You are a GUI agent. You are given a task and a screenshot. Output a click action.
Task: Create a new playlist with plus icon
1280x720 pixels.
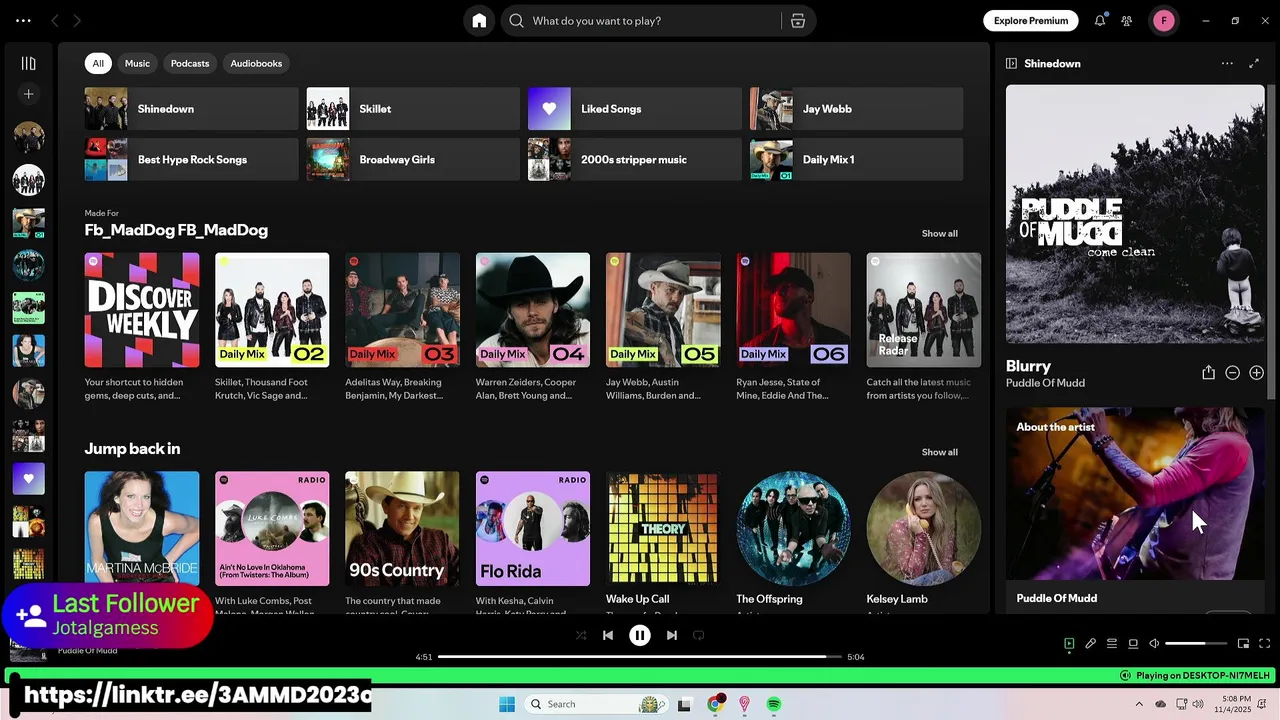click(29, 94)
